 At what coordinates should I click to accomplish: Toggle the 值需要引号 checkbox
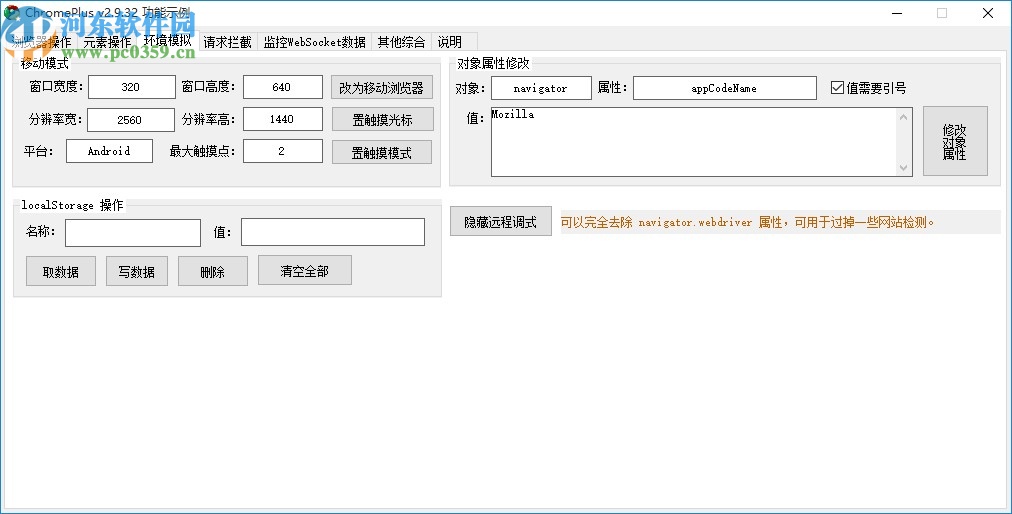868,88
